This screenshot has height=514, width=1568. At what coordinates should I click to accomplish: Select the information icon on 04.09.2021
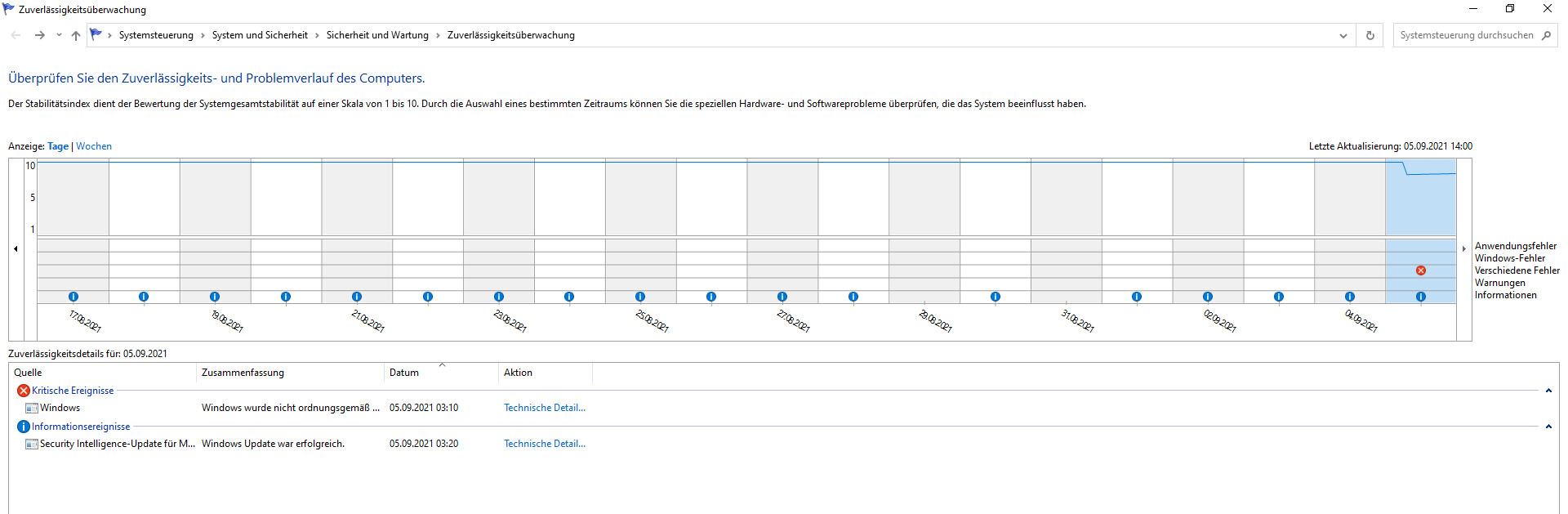click(x=1350, y=297)
